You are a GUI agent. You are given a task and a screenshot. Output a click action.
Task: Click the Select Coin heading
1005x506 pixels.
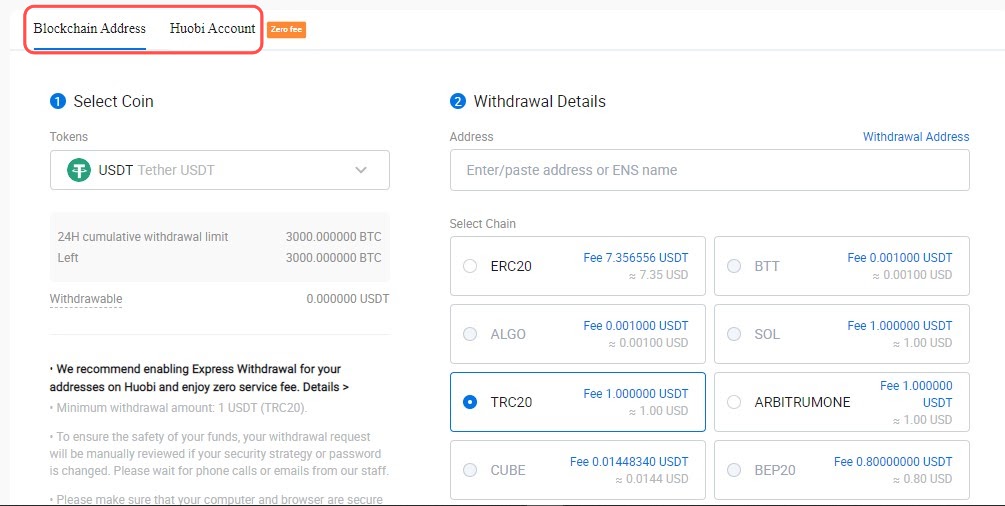(x=113, y=101)
